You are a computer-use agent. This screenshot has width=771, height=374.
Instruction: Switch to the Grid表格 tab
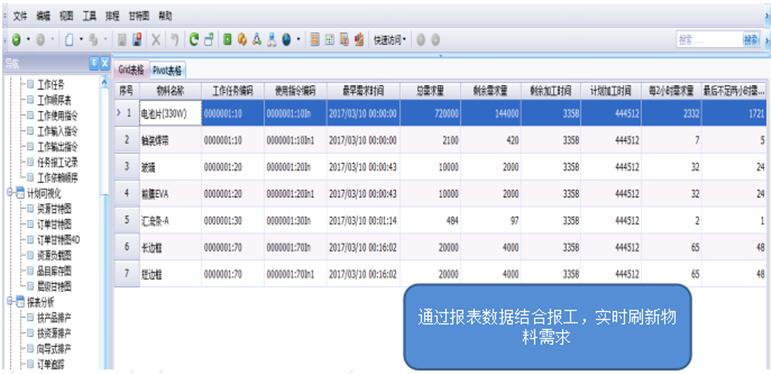tap(131, 70)
